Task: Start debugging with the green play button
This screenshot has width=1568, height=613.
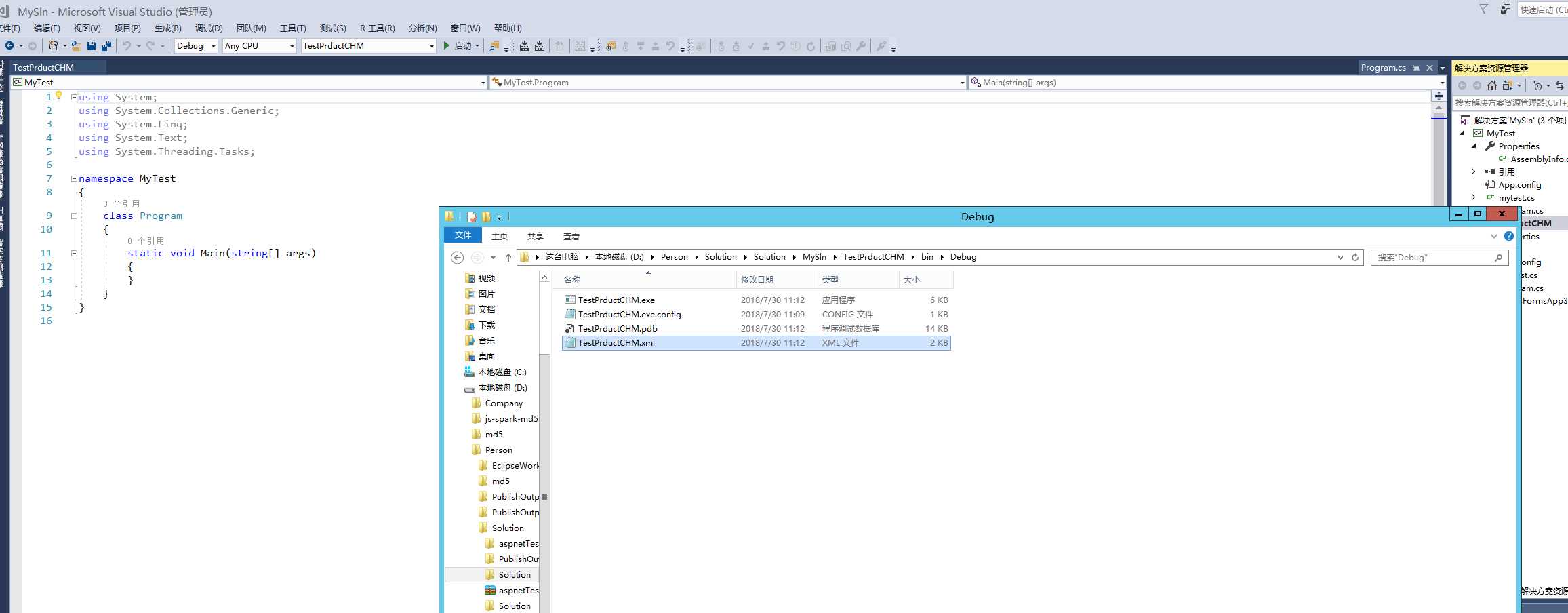Action: pyautogui.click(x=446, y=46)
